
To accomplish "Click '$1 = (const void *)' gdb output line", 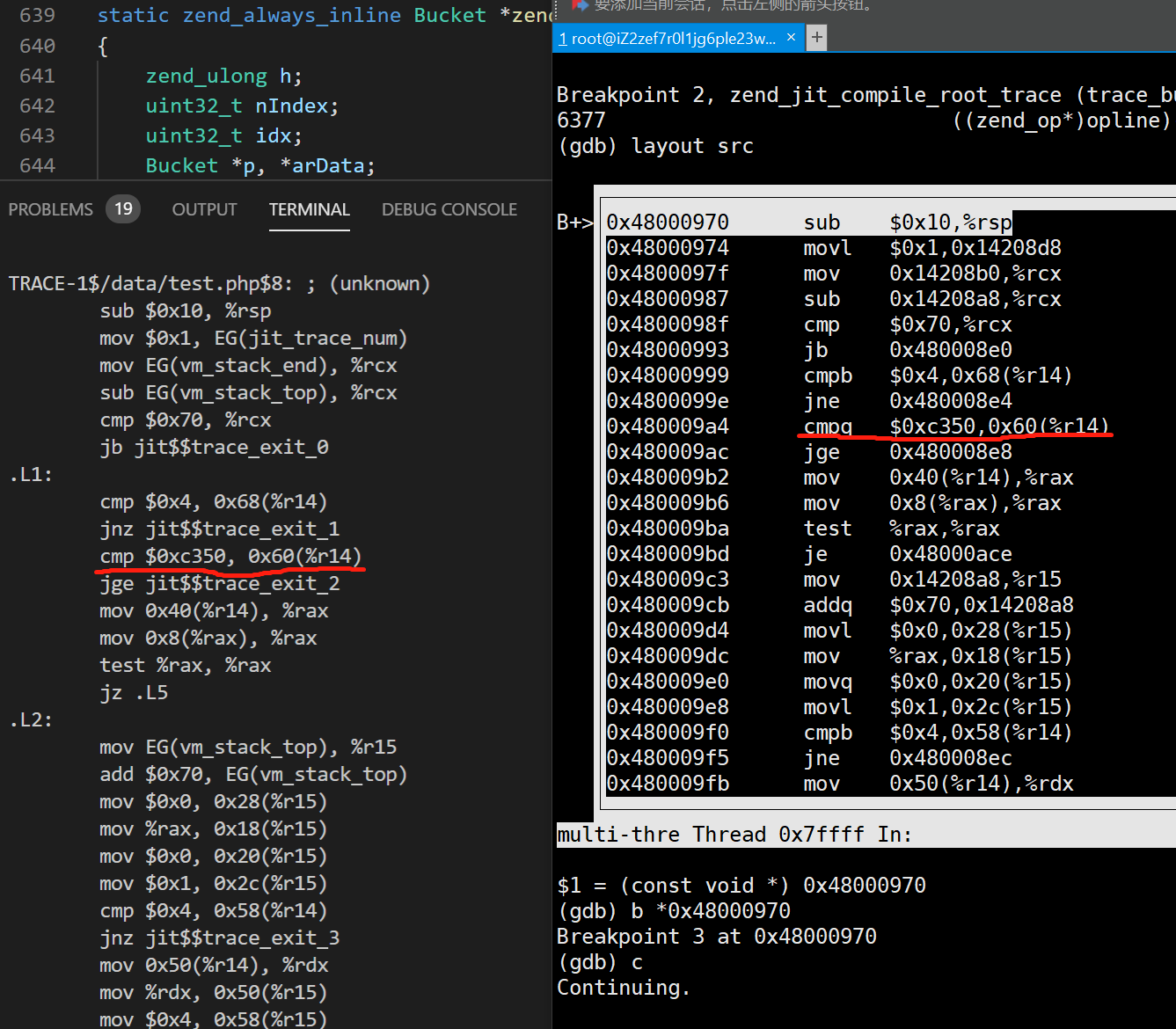I will (x=741, y=886).
